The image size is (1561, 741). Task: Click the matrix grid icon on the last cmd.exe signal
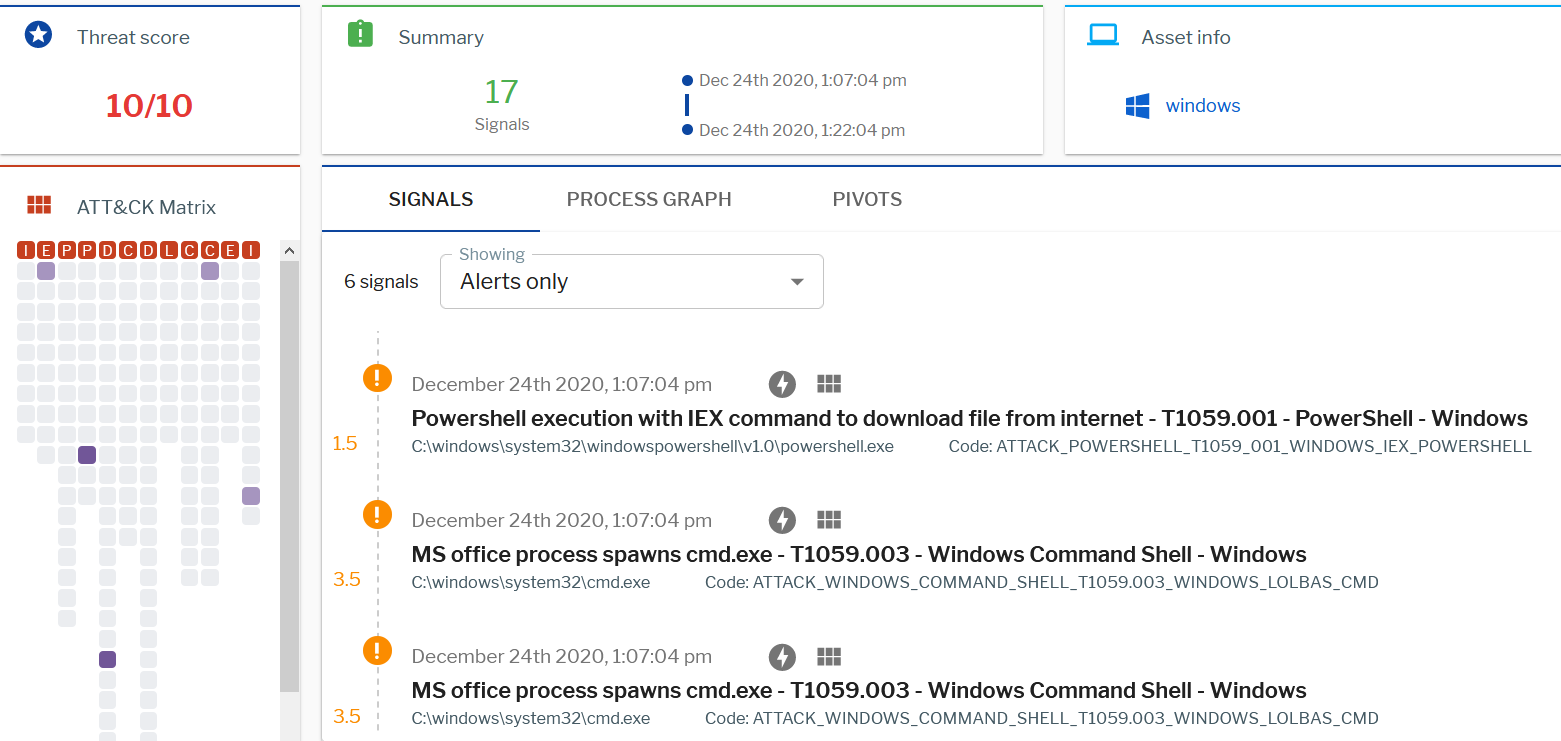(829, 657)
